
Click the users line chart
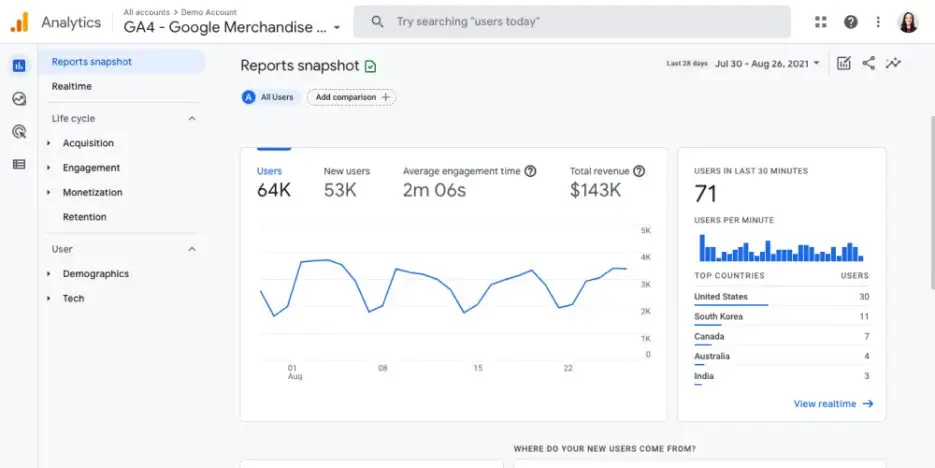[444, 286]
